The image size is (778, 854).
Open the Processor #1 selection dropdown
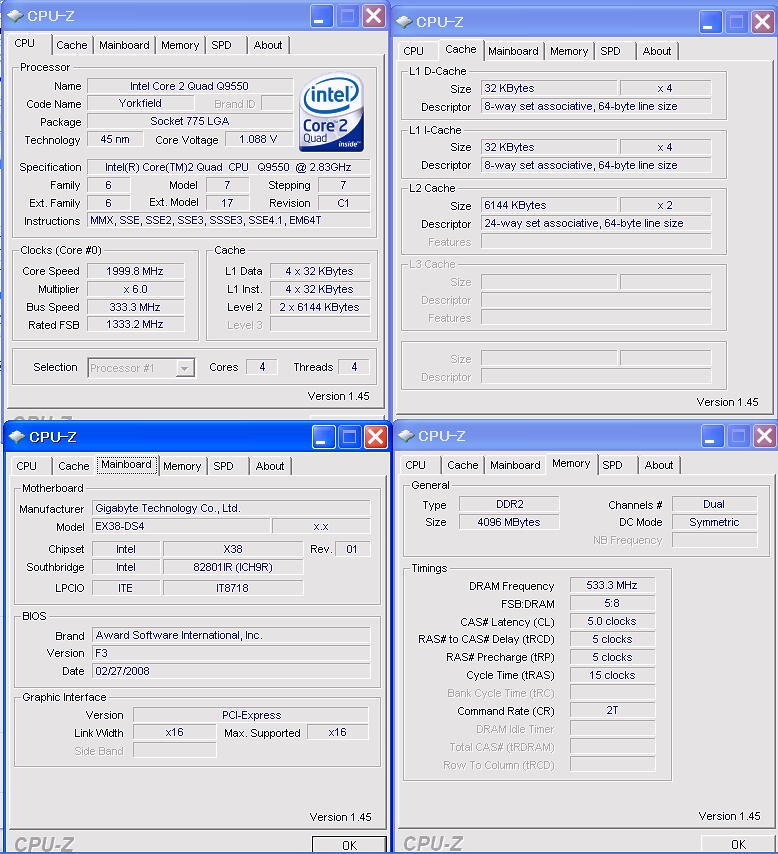tap(185, 368)
